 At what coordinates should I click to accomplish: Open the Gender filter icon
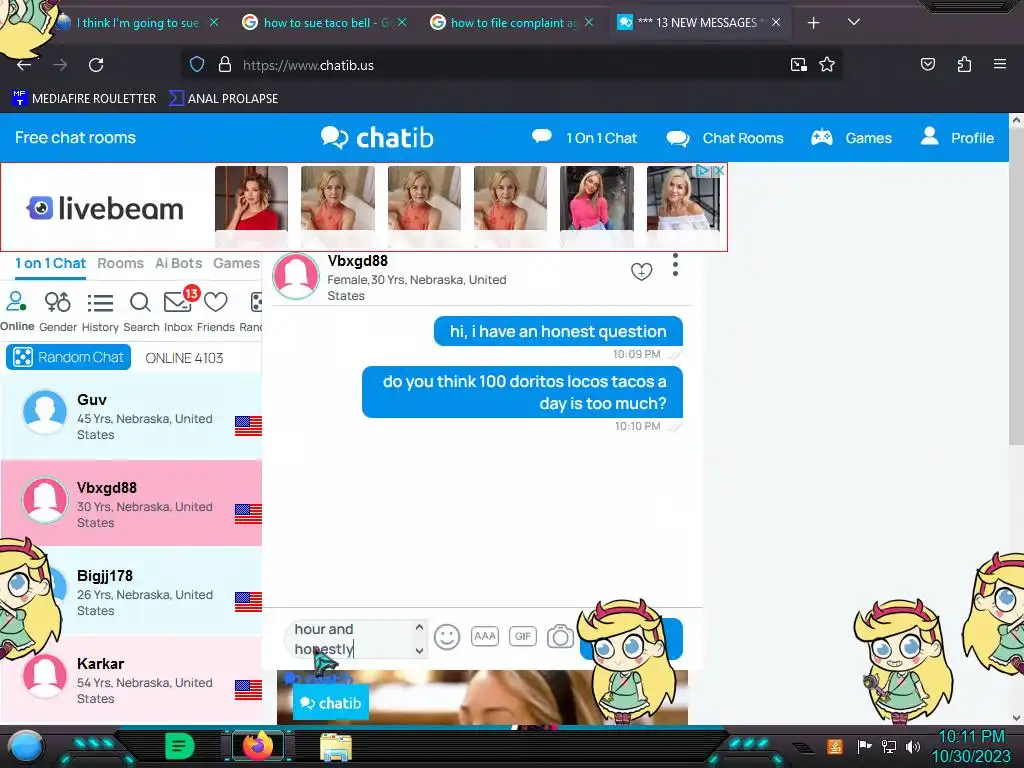pos(57,312)
